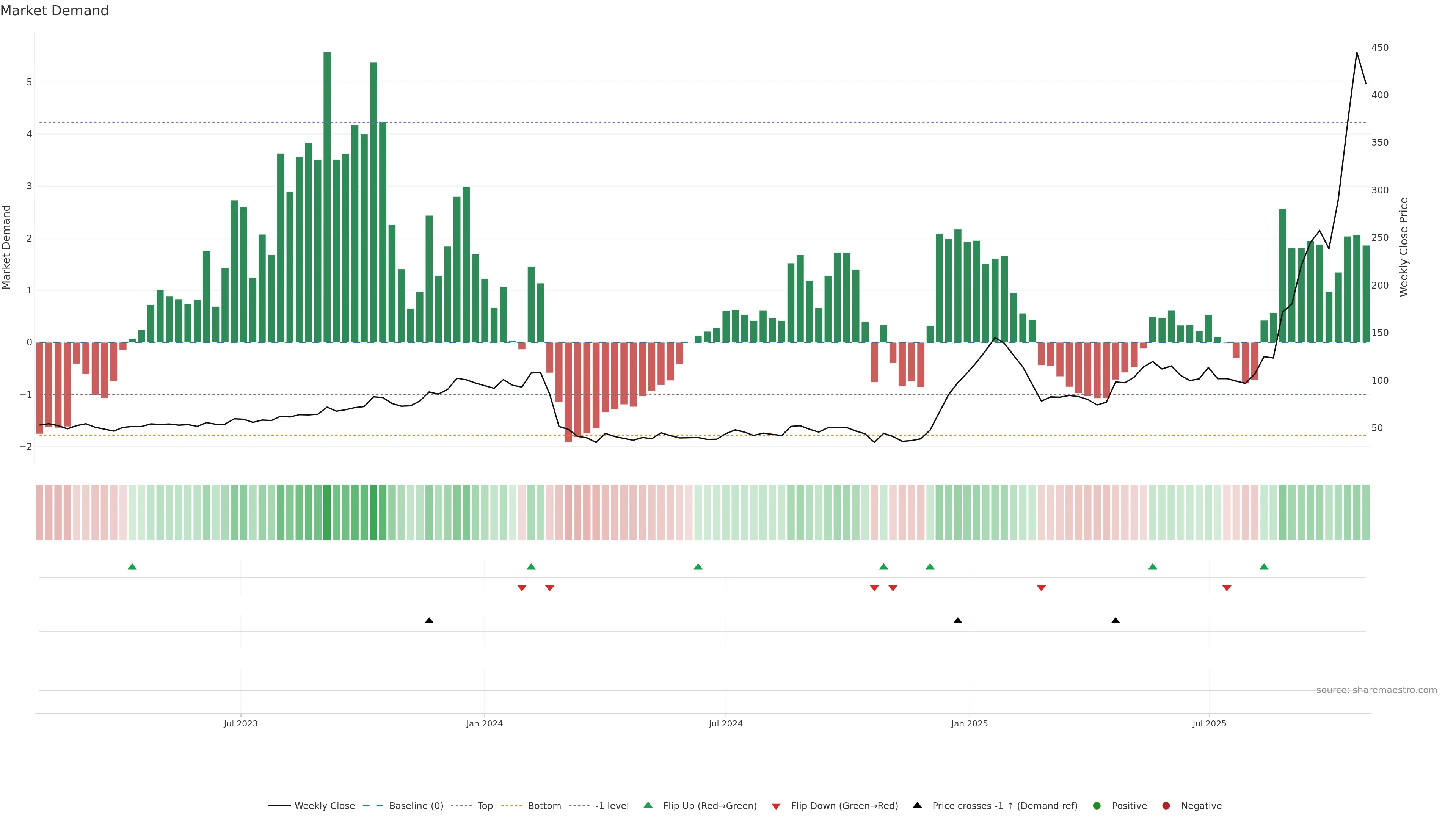Toggle the Flip Up (Red→Green) legend entry
This screenshot has height=819, width=1456.
pos(709,806)
